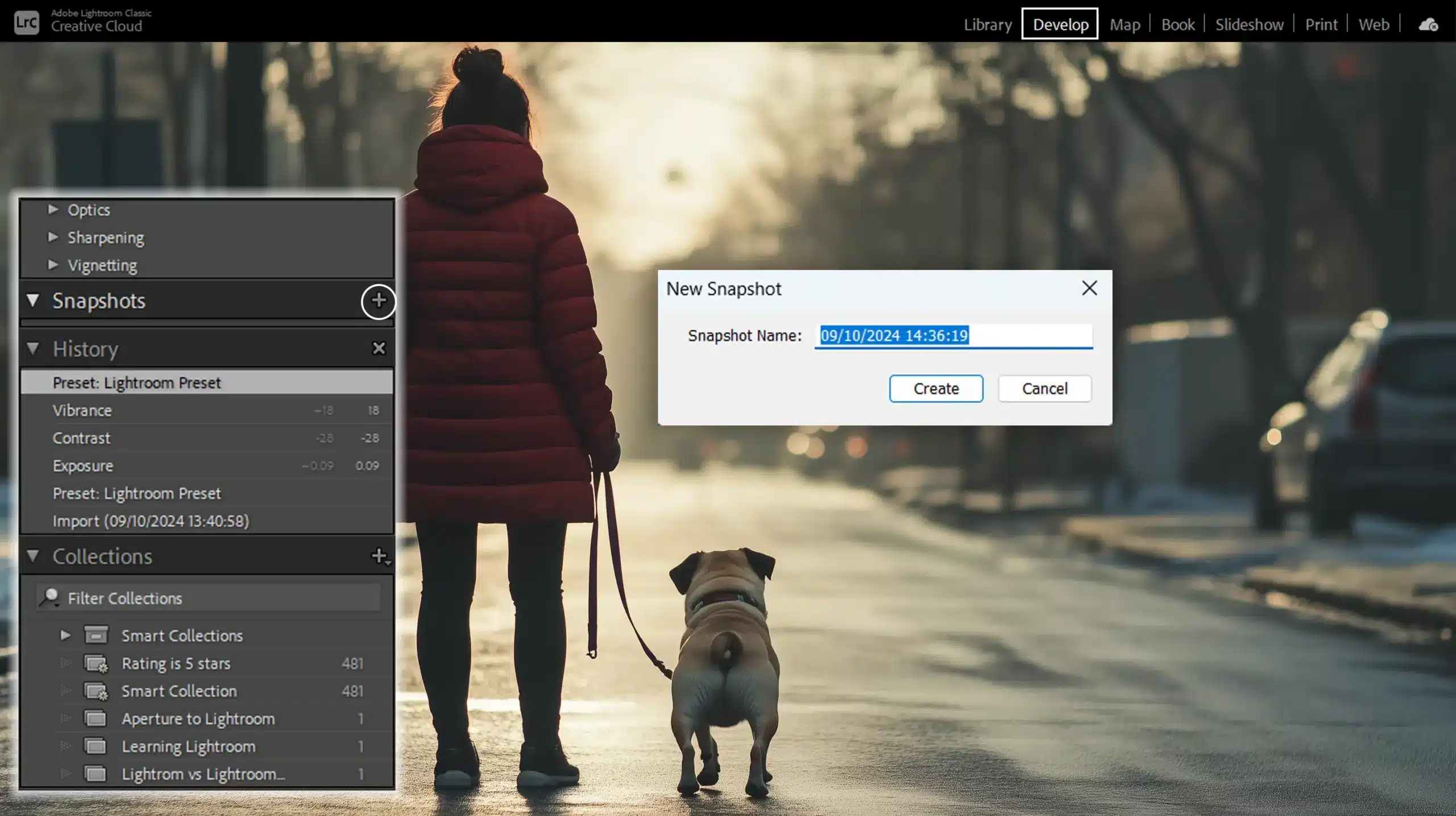Click the Rating is 5 stars collection icon
The width and height of the screenshot is (1456, 816).
coord(95,663)
